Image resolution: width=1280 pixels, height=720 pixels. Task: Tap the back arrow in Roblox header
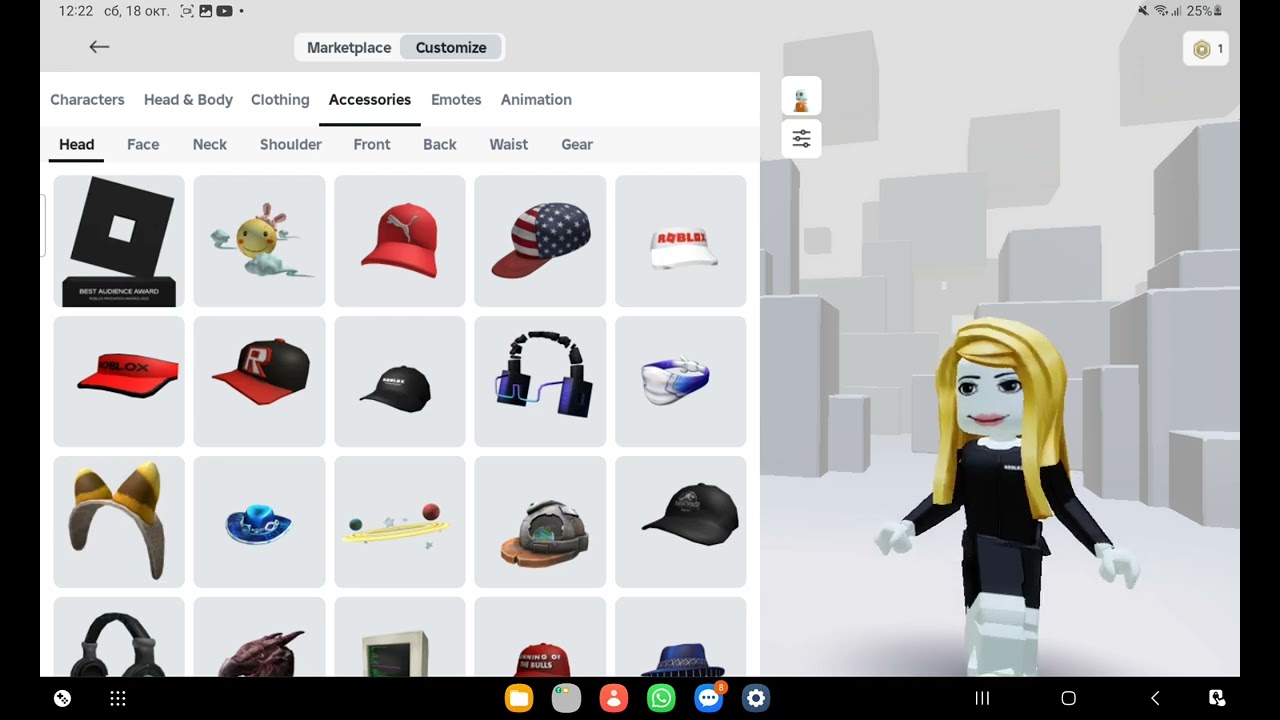click(99, 47)
